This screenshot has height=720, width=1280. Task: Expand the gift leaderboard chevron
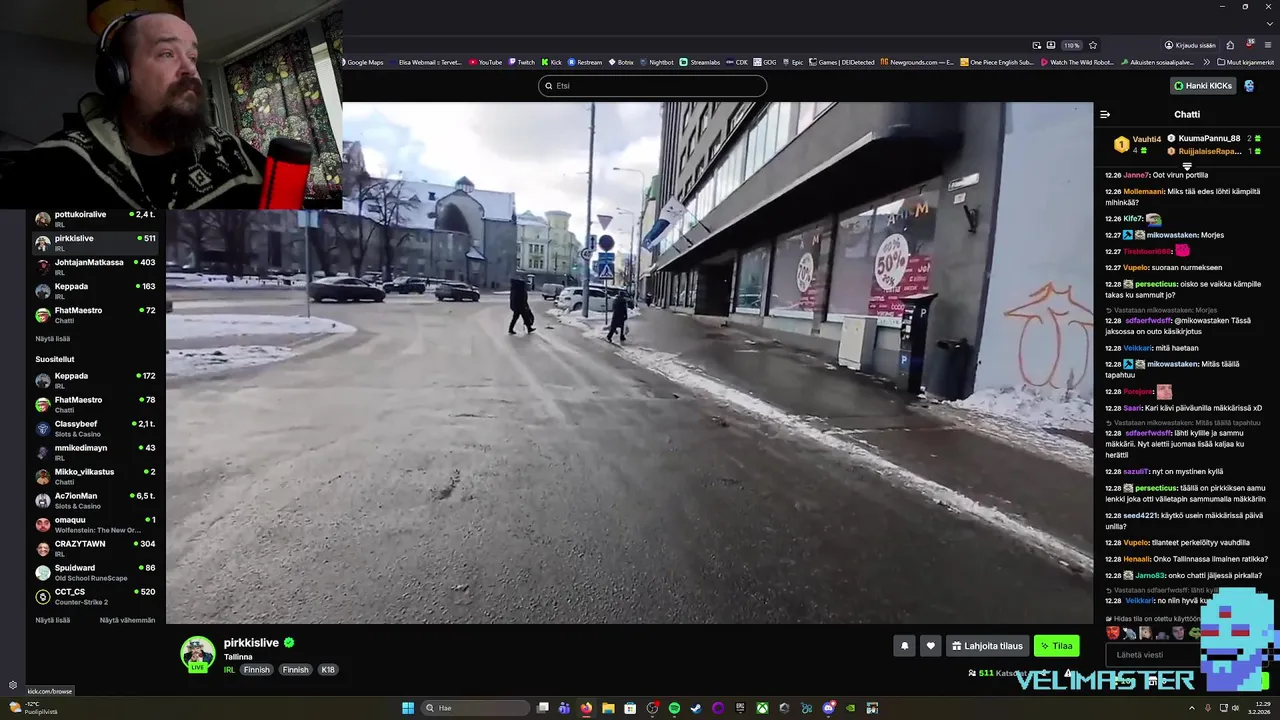[x=1187, y=166]
